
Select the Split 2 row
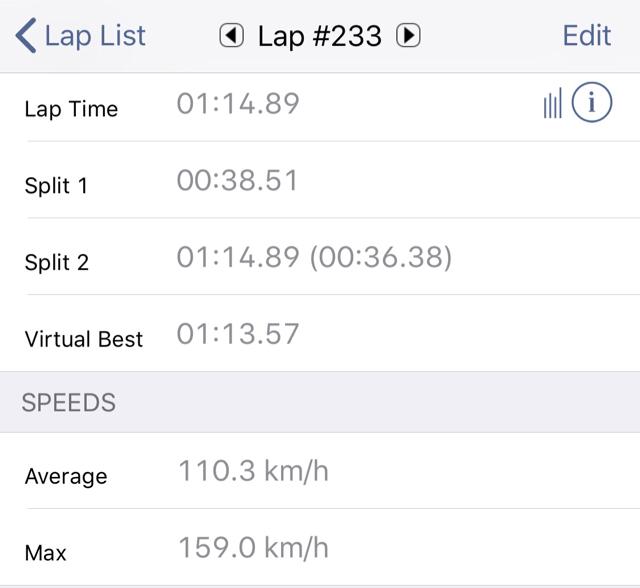point(320,256)
